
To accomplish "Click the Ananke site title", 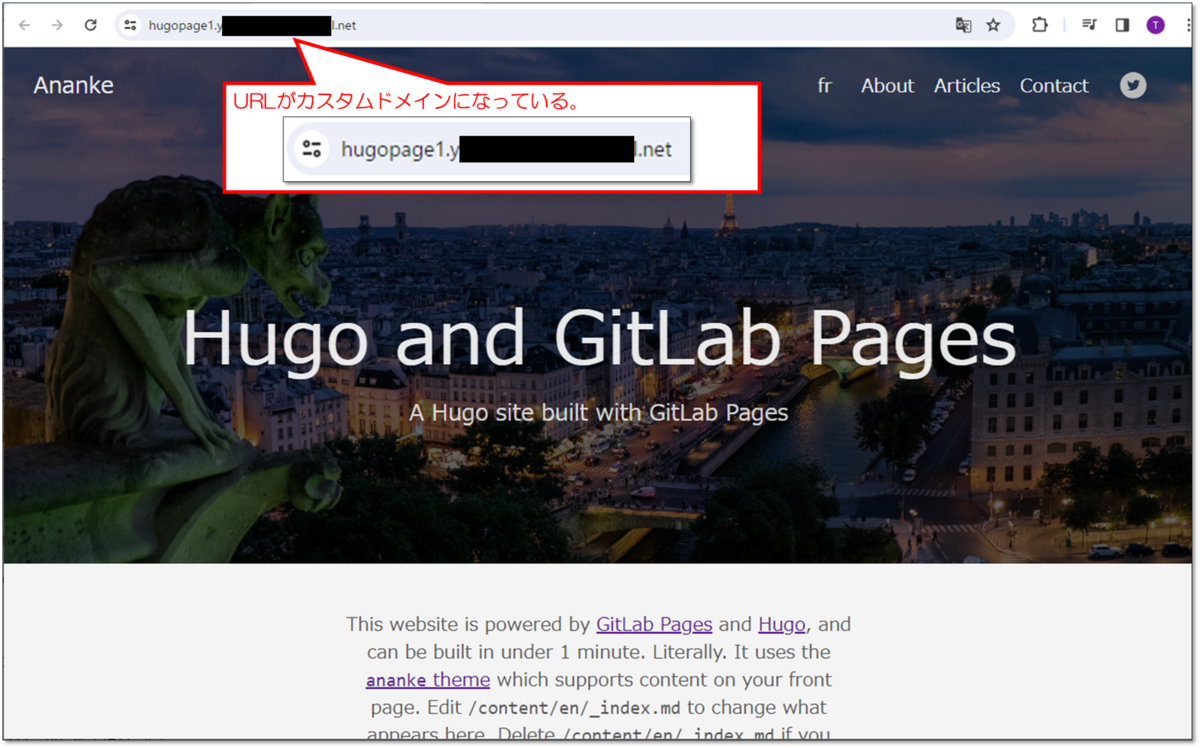I will click(74, 85).
